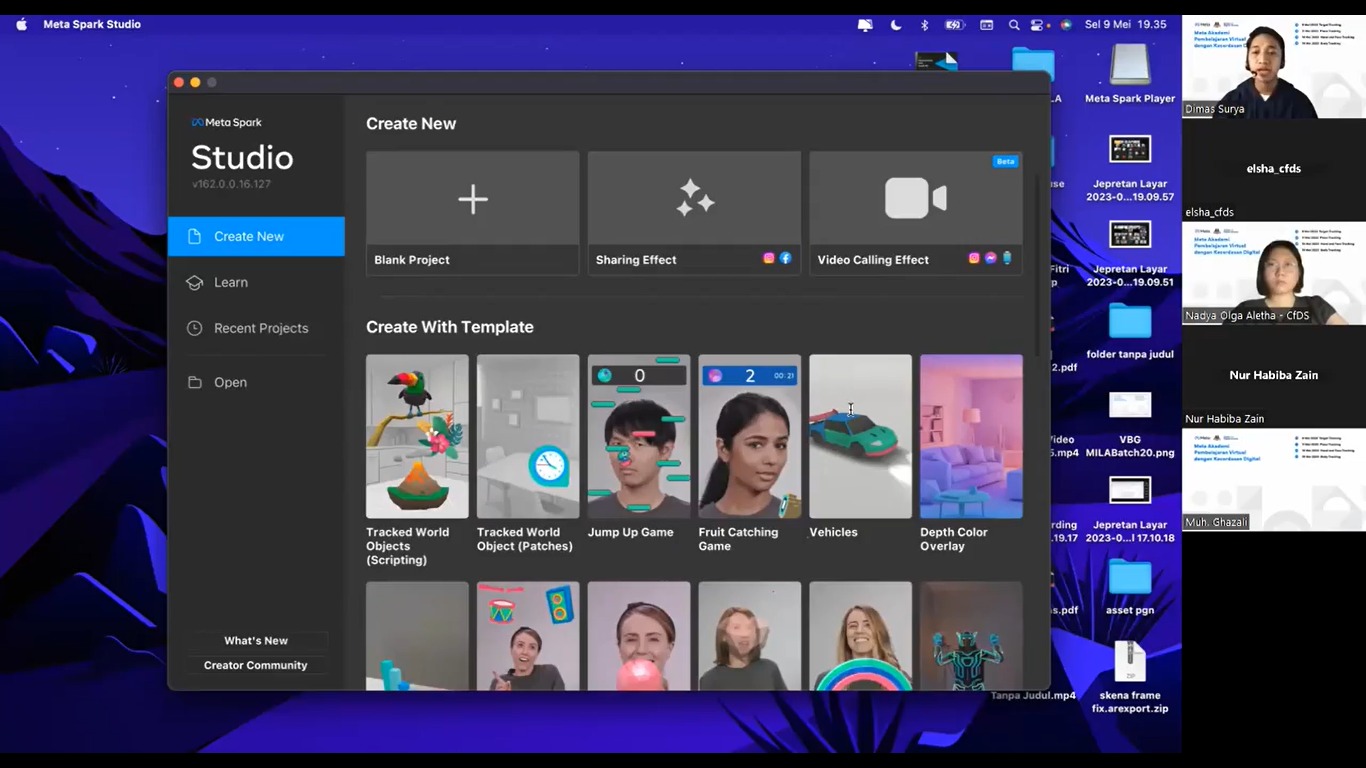Click the What's New button
The image size is (1366, 768).
coord(255,640)
